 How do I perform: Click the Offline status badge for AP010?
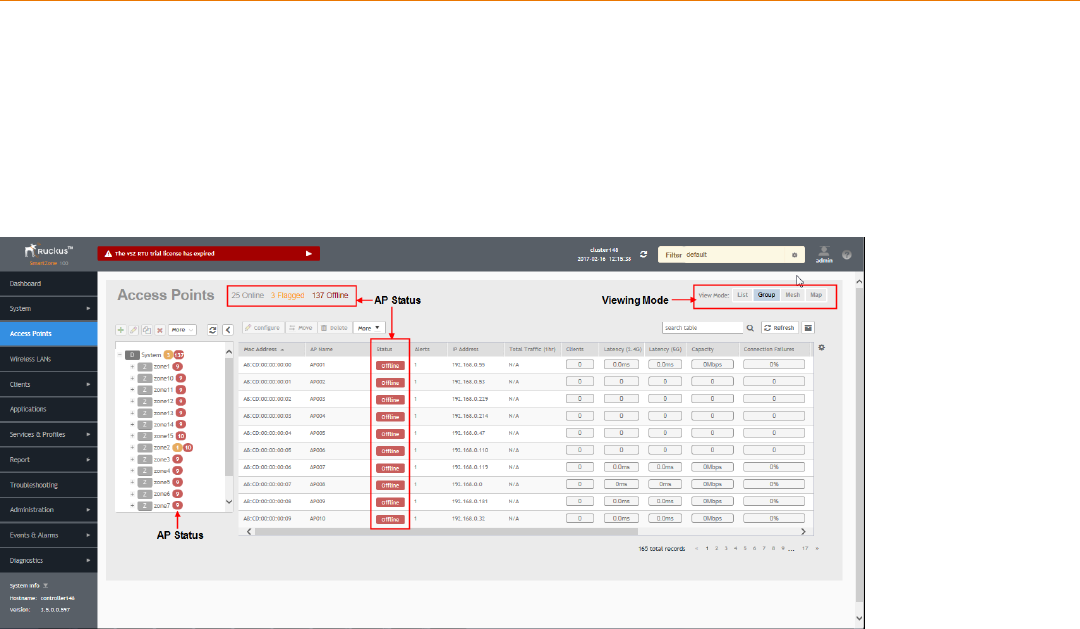390,519
